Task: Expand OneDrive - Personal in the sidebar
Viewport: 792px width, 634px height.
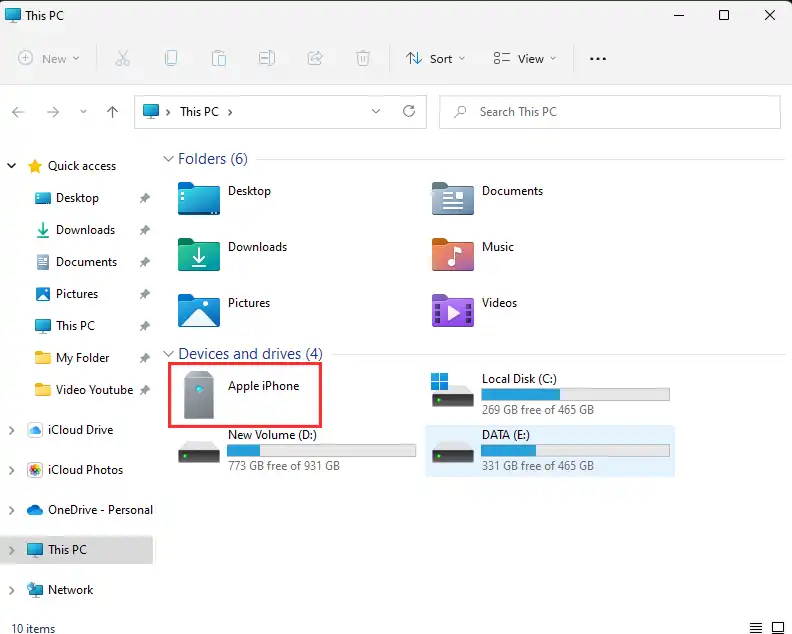Action: (x=11, y=510)
